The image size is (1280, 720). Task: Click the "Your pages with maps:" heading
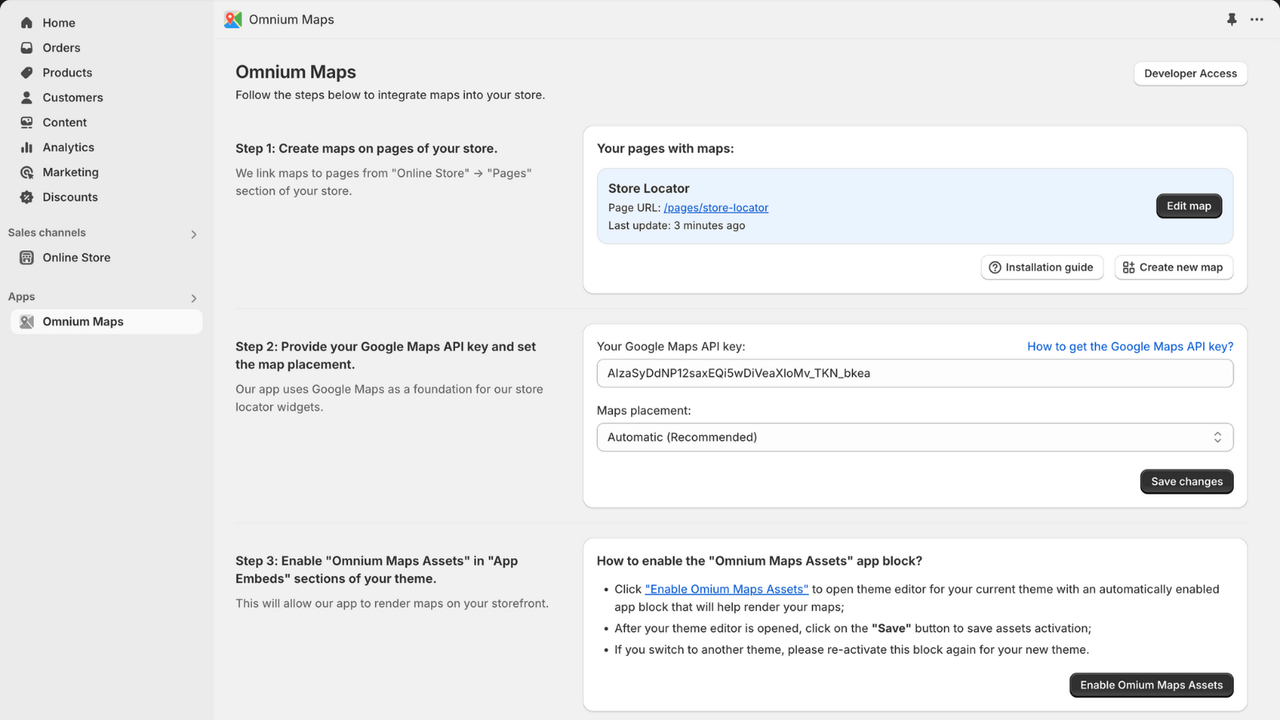pyautogui.click(x=665, y=149)
